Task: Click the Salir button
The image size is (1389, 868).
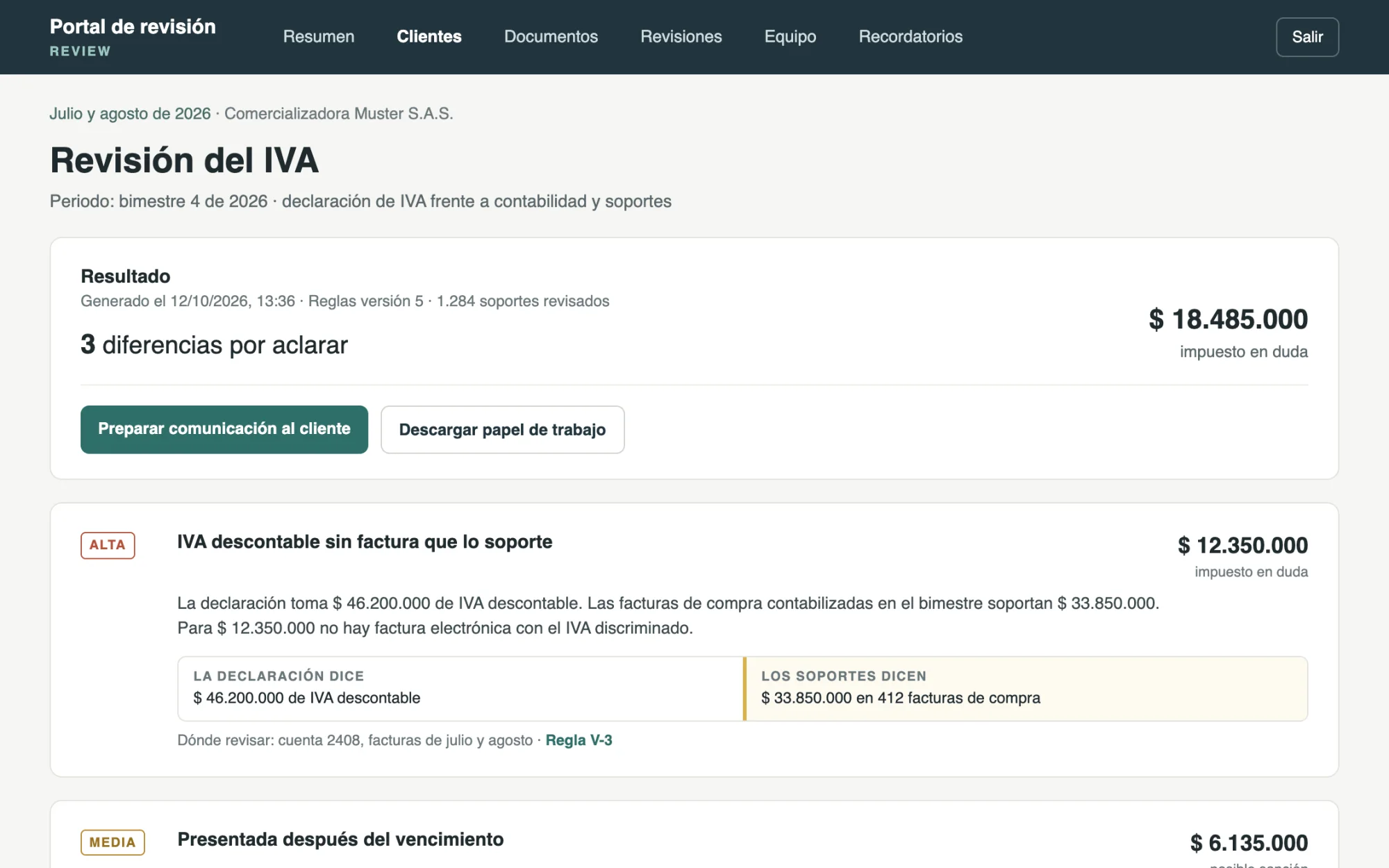Action: pyautogui.click(x=1307, y=37)
